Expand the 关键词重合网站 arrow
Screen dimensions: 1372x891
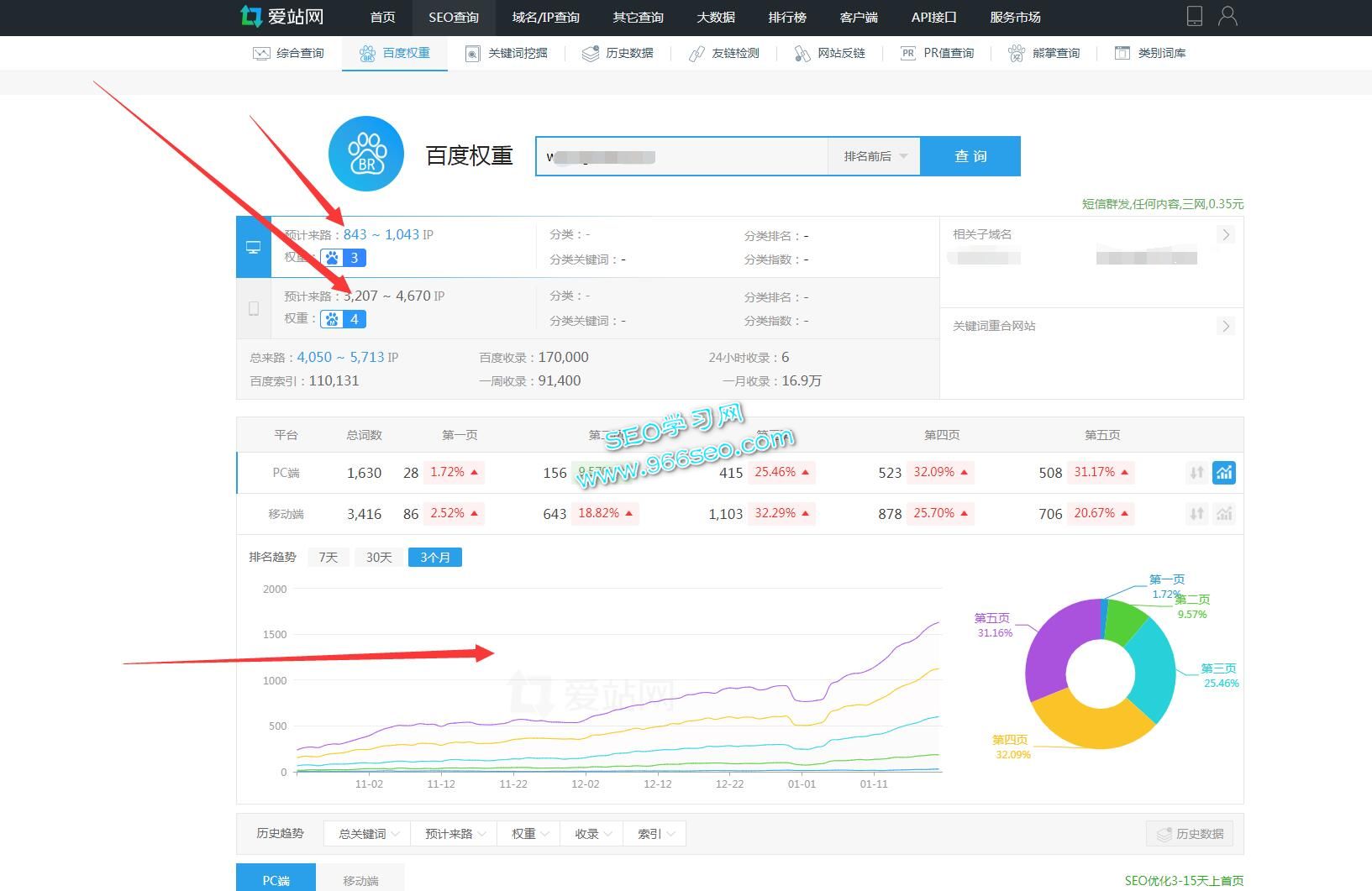pyautogui.click(x=1226, y=326)
